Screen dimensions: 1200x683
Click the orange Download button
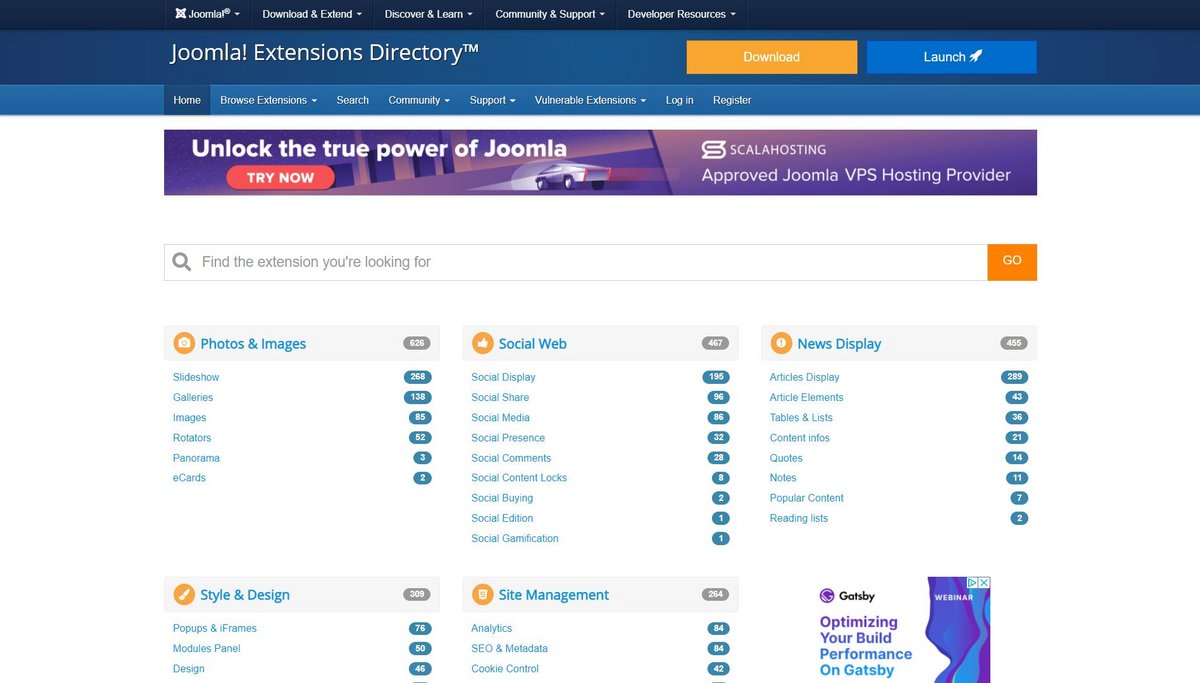pyautogui.click(x=771, y=57)
